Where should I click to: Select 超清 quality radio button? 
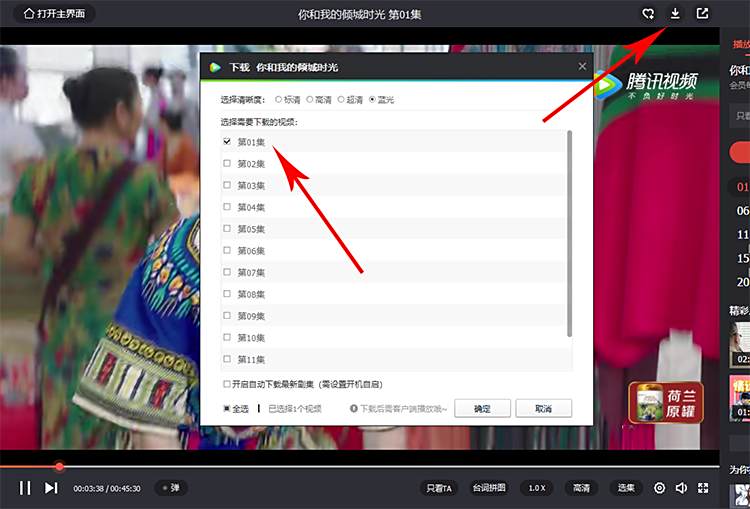coord(341,100)
